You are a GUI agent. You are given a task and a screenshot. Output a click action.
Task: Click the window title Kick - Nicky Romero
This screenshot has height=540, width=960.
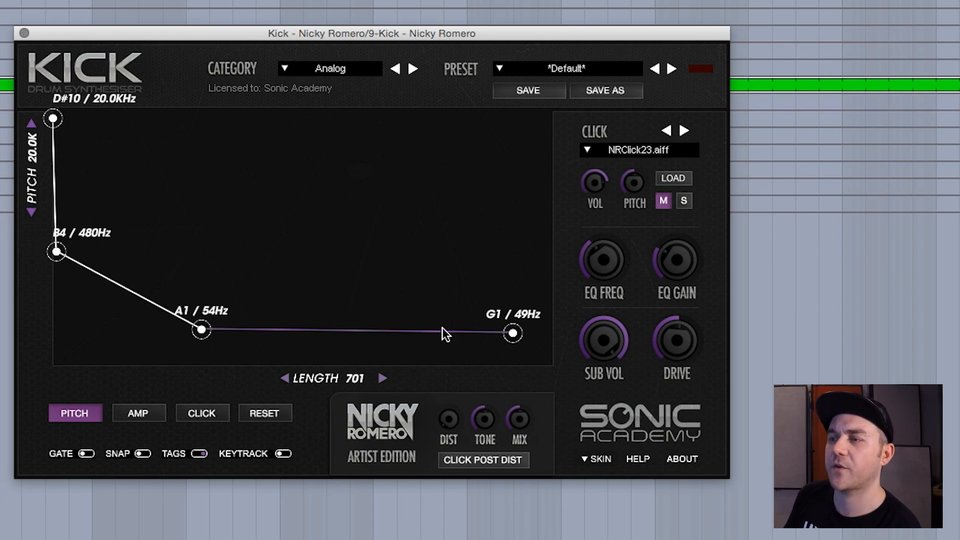point(371,33)
